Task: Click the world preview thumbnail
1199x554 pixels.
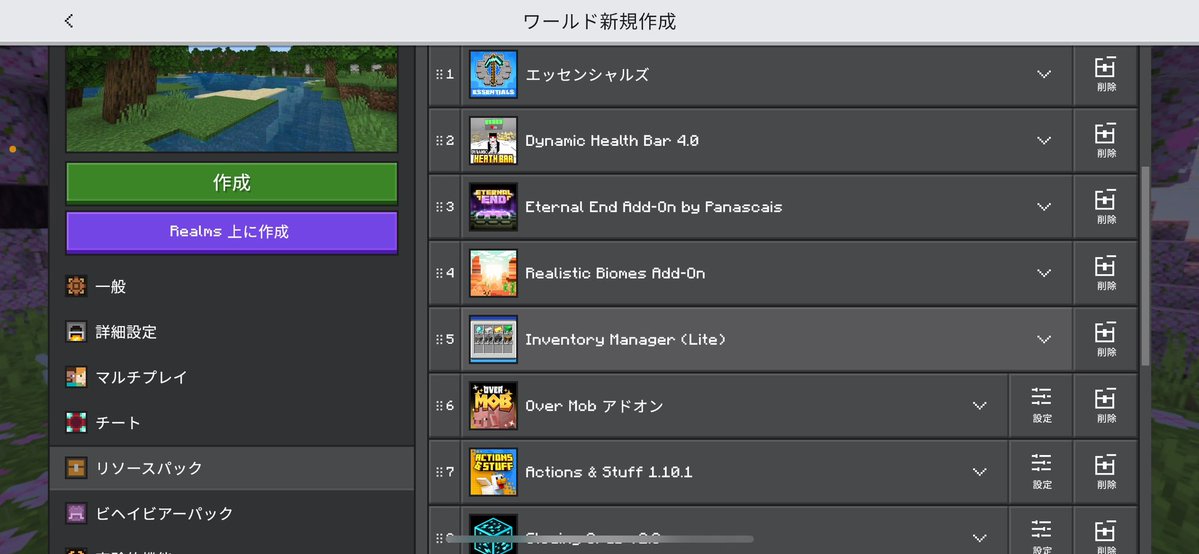Action: 232,99
